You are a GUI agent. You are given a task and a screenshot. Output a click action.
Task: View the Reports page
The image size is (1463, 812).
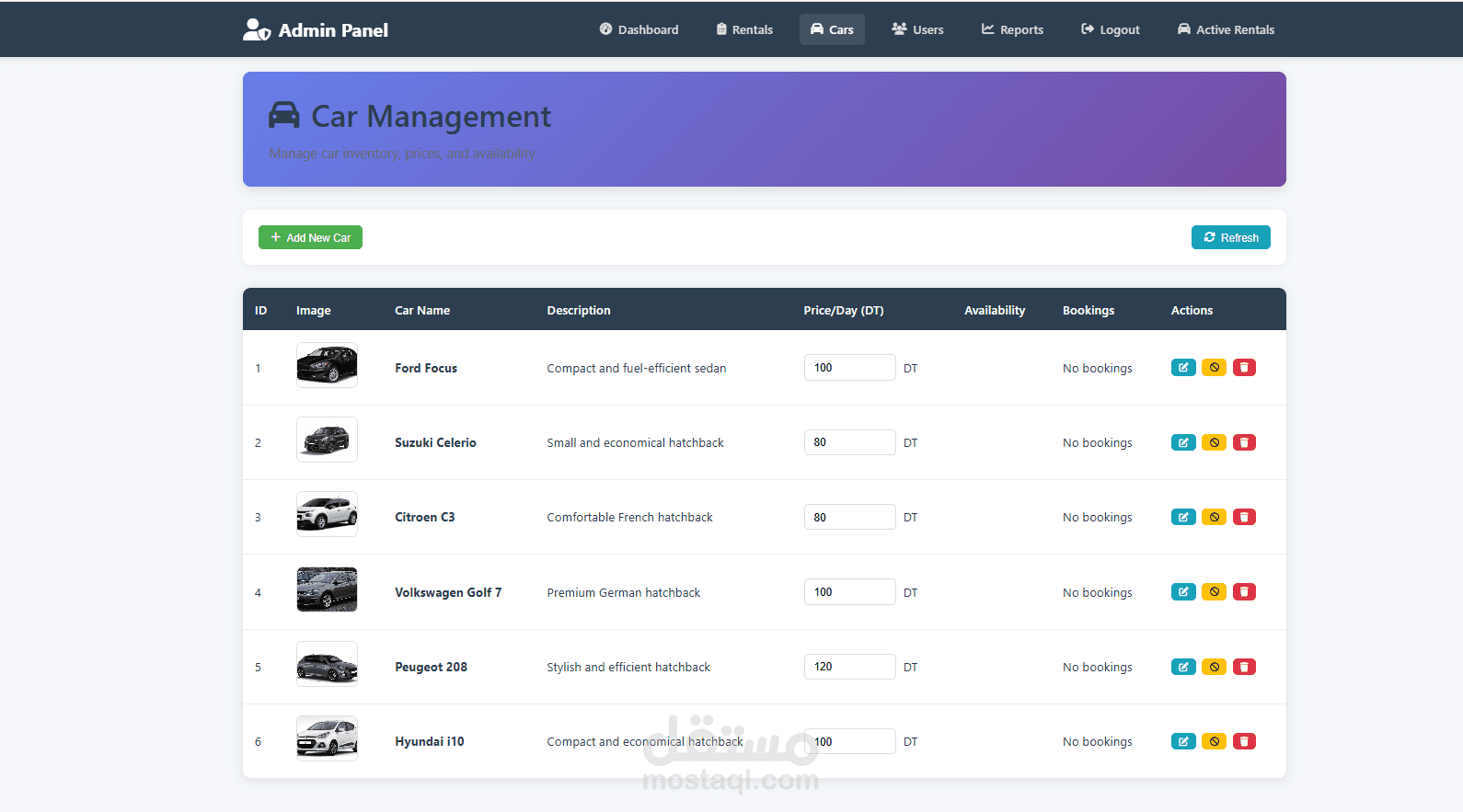1012,29
